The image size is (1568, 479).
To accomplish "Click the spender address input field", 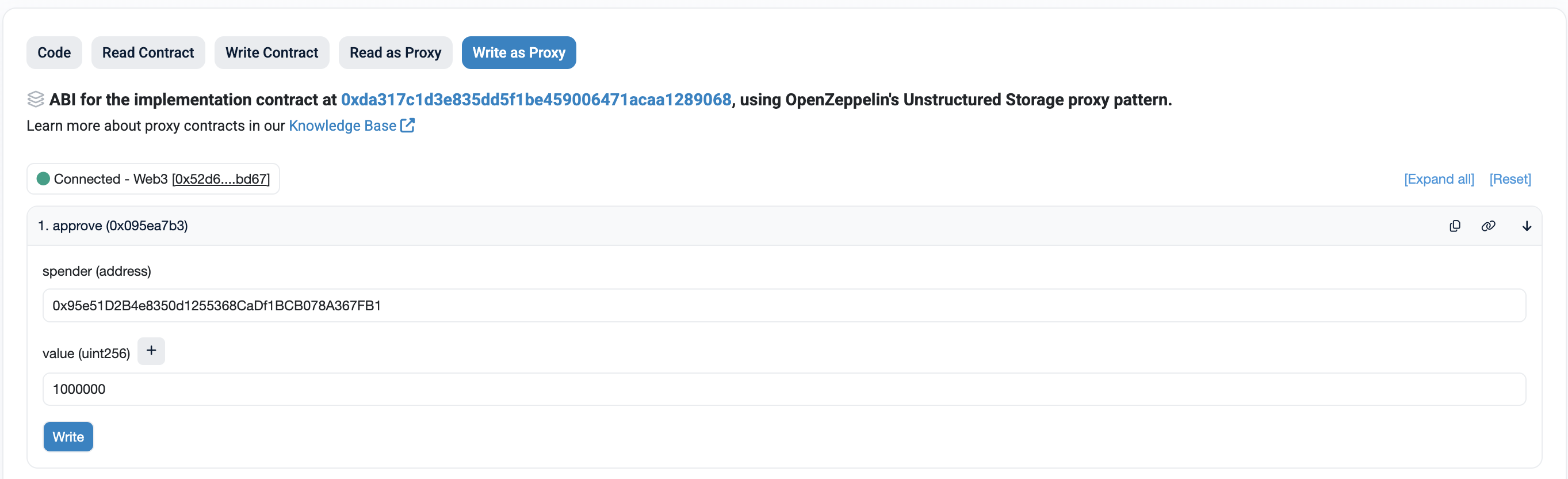I will click(783, 305).
